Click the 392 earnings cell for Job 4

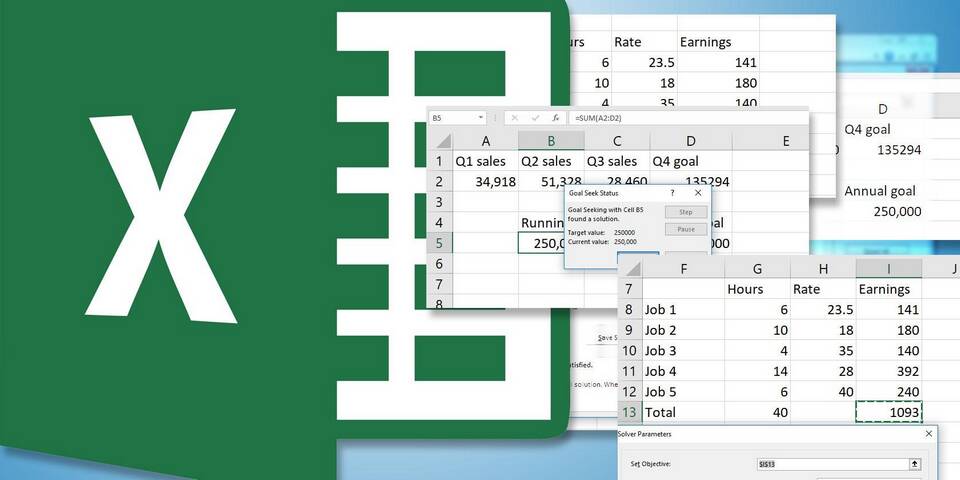(888, 371)
